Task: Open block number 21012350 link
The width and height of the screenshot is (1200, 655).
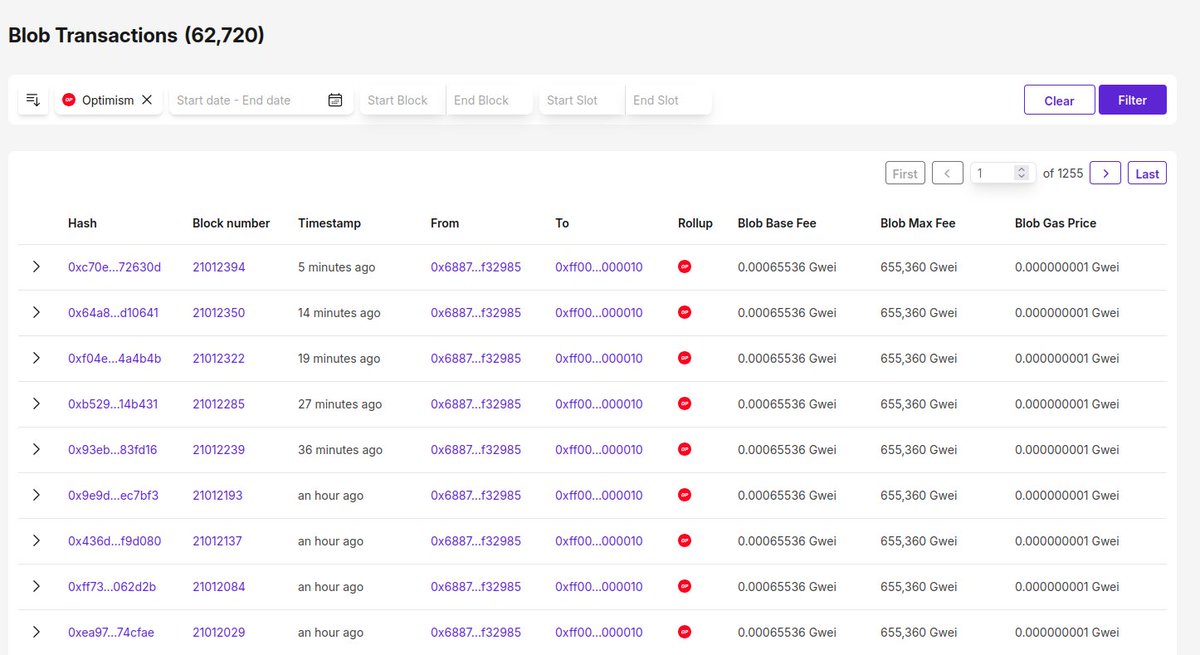Action: (x=219, y=313)
